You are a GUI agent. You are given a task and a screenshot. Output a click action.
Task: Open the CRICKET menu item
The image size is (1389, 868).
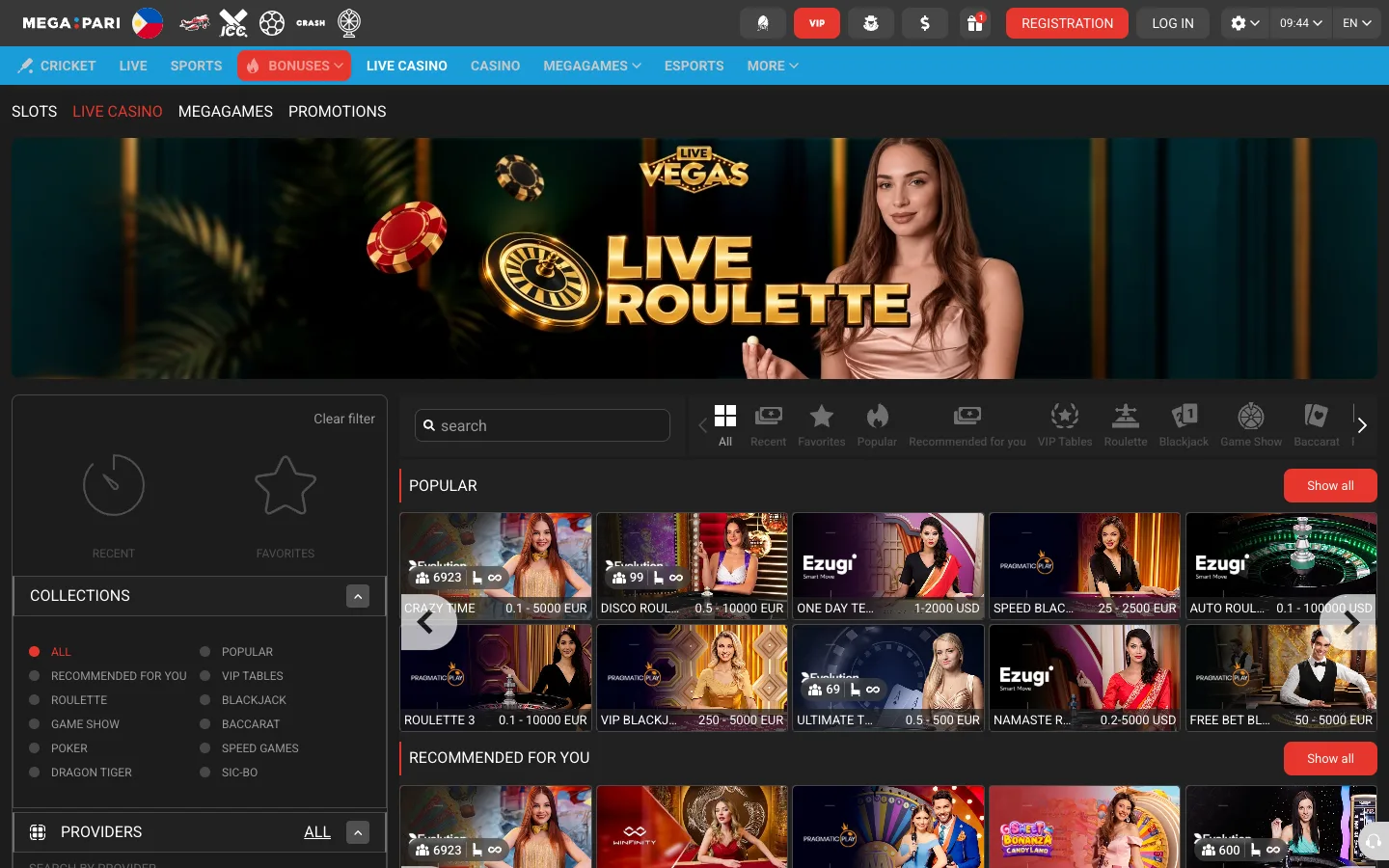[x=57, y=66]
